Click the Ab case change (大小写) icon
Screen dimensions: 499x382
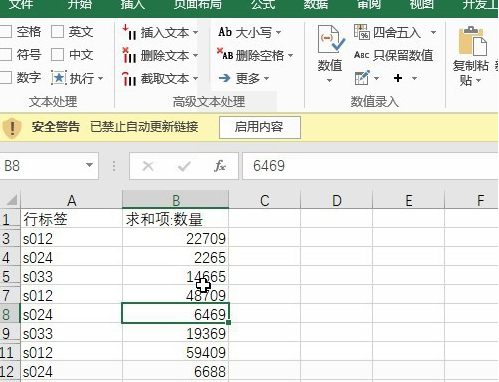coord(225,32)
